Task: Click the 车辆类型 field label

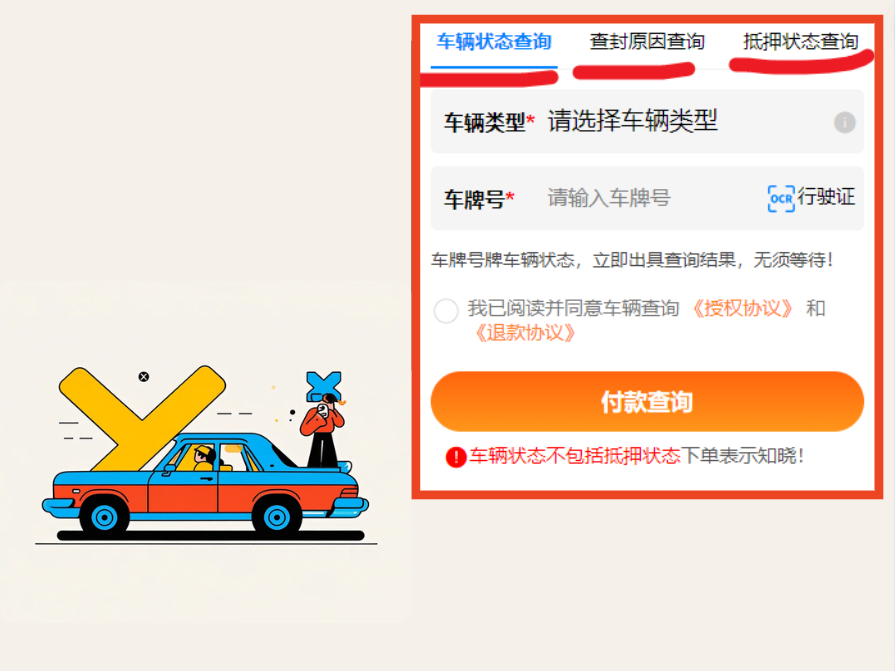Action: point(485,122)
